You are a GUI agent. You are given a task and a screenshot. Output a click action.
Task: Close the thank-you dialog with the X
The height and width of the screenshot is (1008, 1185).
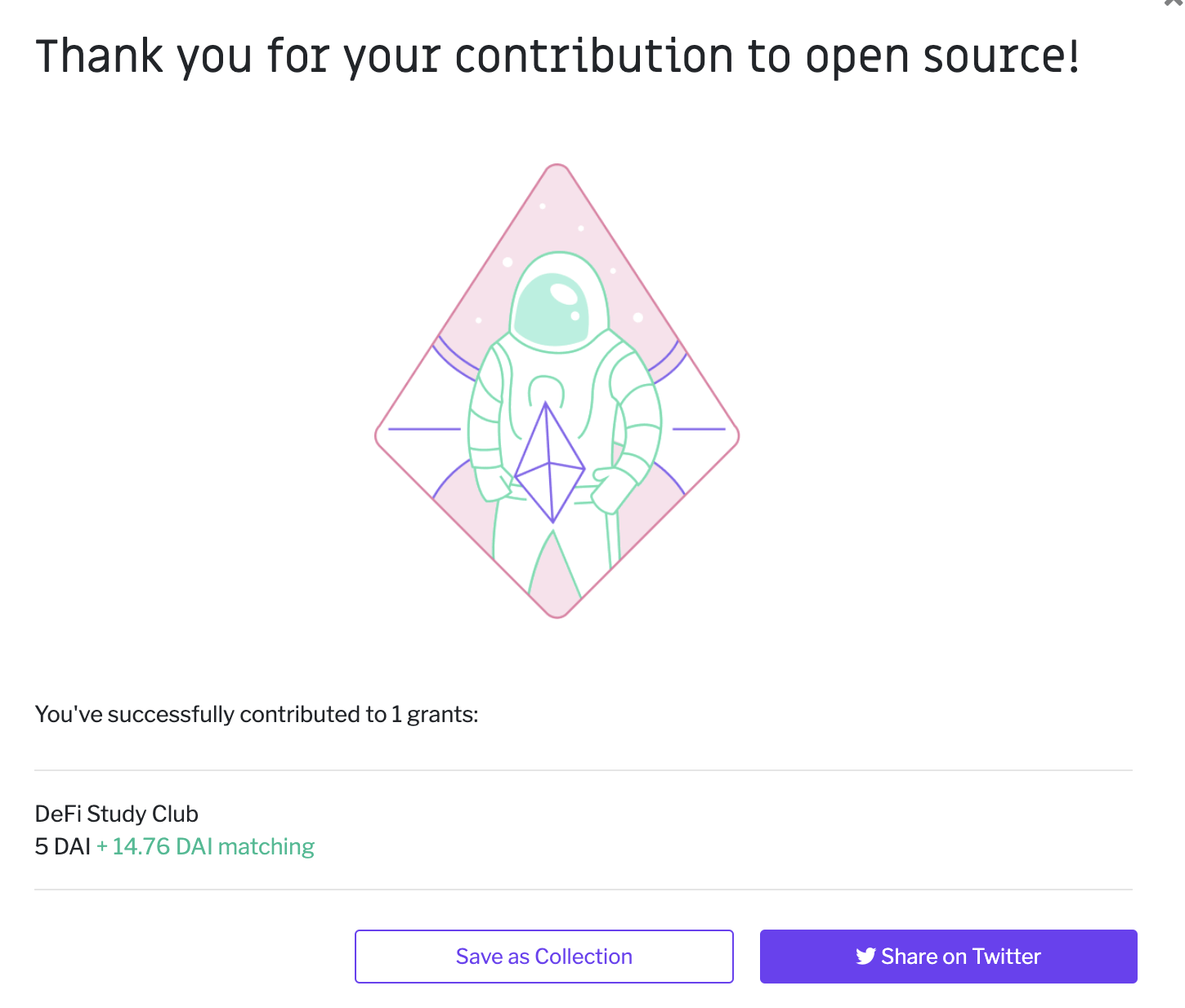pyautogui.click(x=1174, y=3)
